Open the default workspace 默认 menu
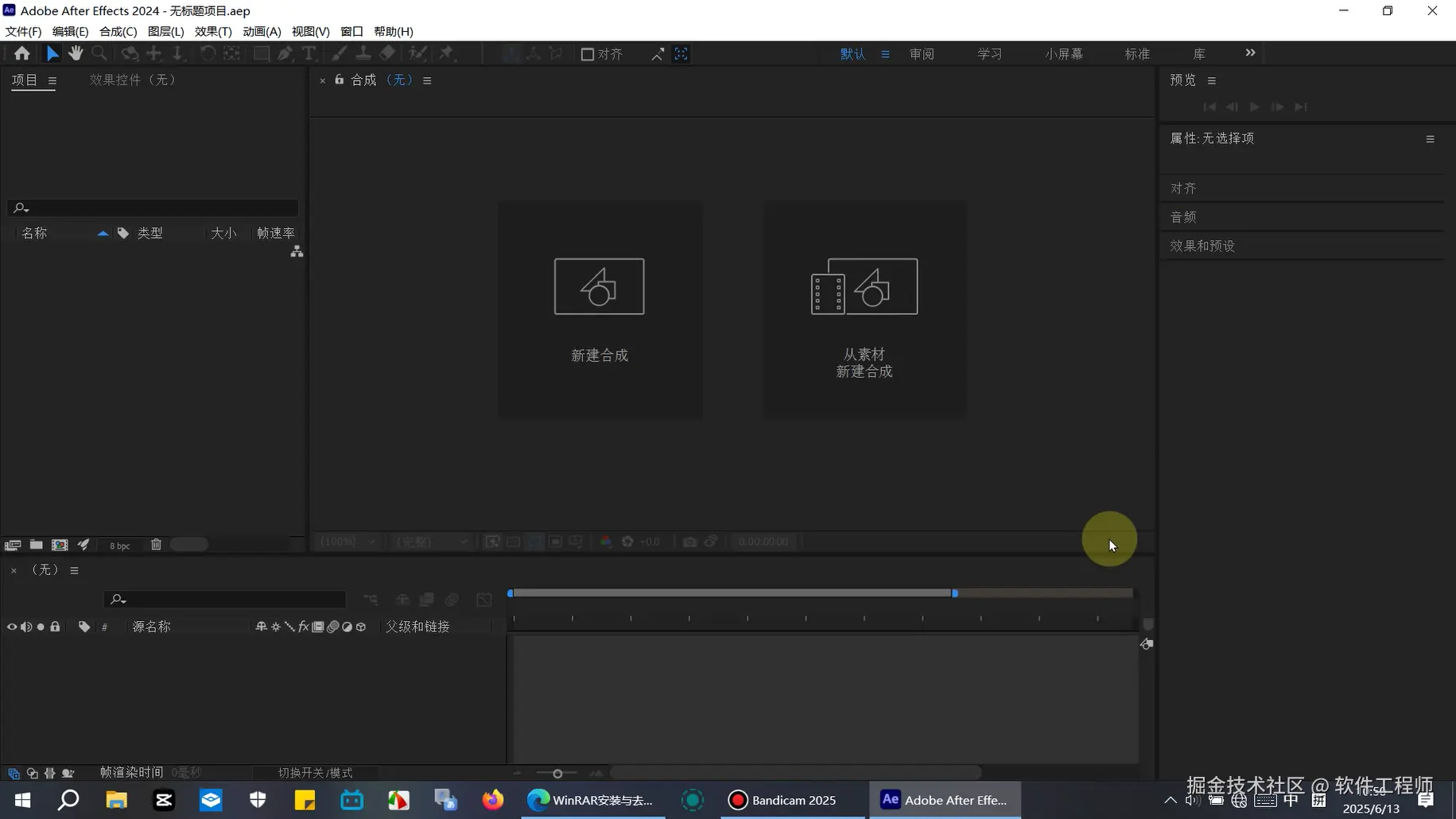This screenshot has width=1456, height=819. click(x=885, y=54)
